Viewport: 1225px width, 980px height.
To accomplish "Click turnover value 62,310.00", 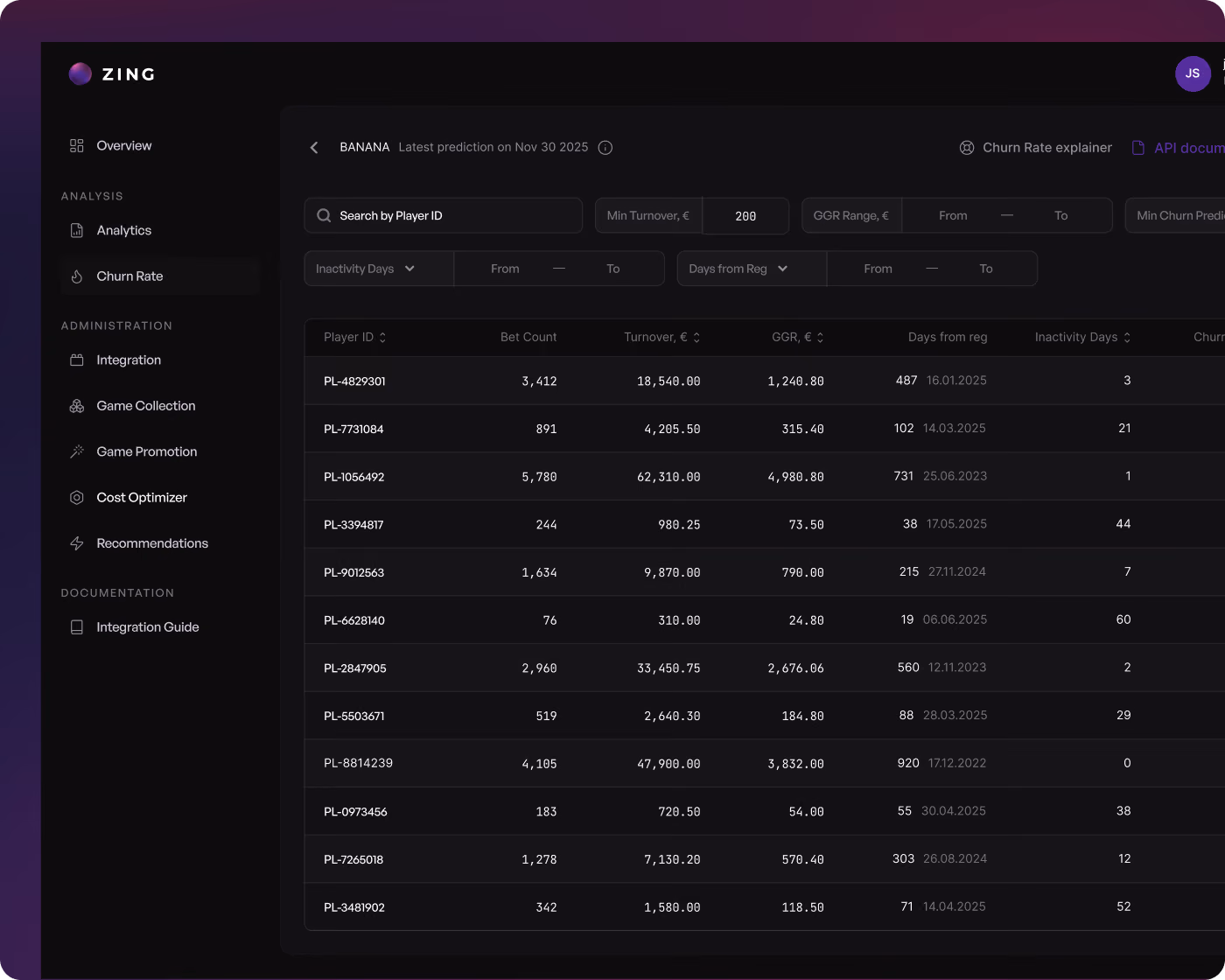I will pyautogui.click(x=669, y=477).
